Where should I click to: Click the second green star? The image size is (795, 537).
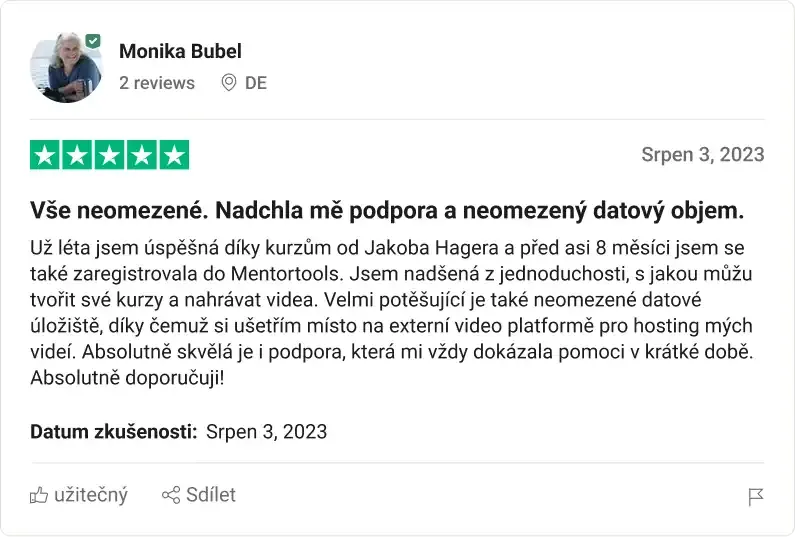point(77,155)
